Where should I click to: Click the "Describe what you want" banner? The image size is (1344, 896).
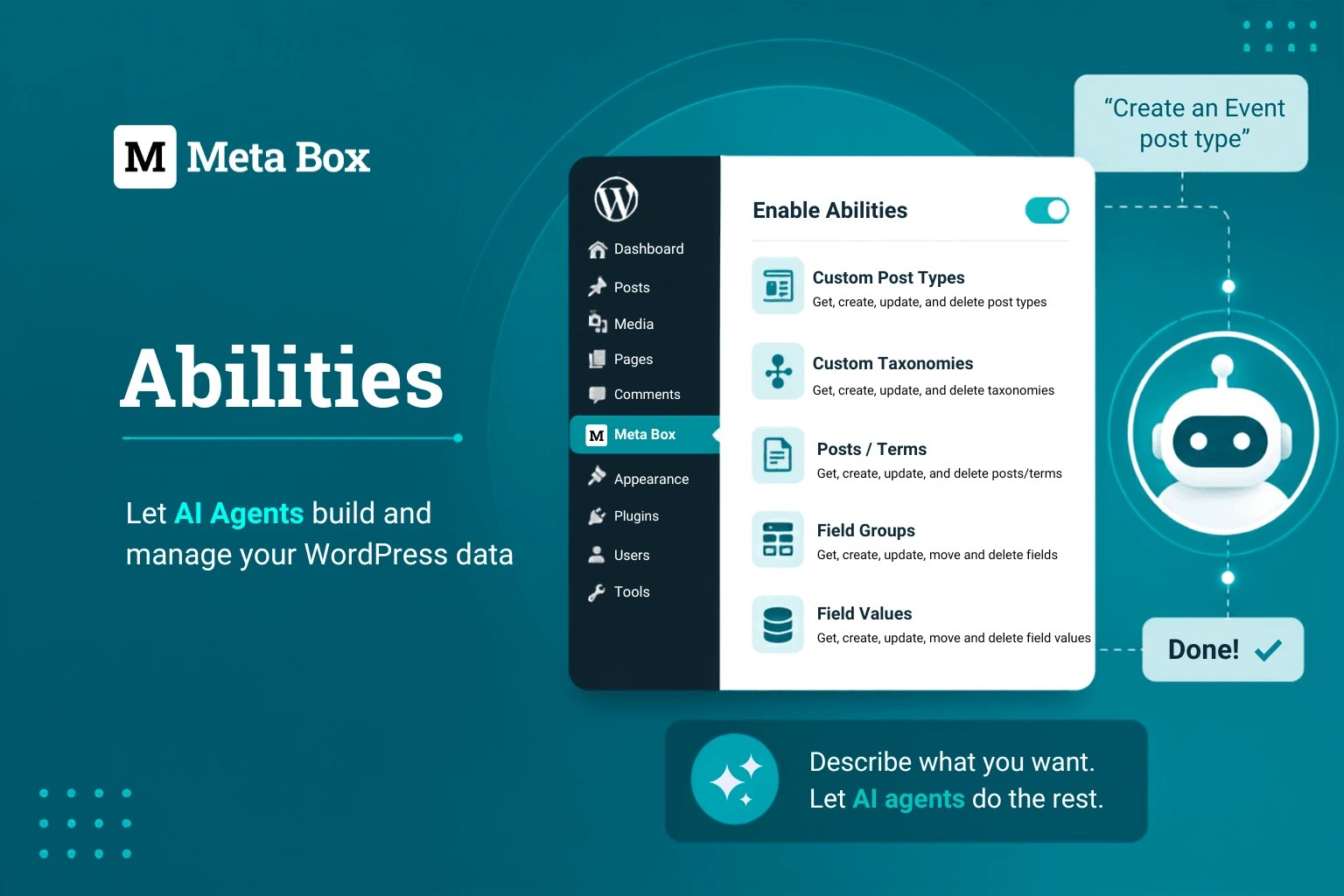coord(906,780)
